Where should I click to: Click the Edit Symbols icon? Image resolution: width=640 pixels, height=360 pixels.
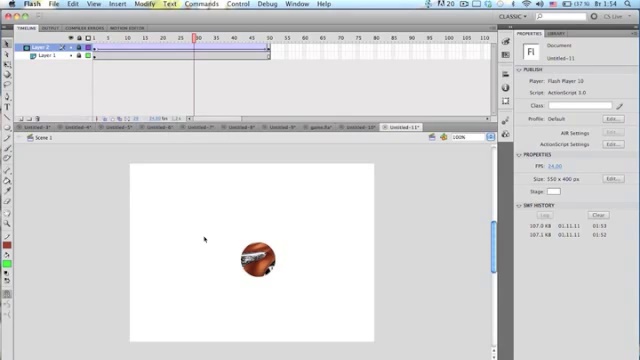pyautogui.click(x=444, y=138)
